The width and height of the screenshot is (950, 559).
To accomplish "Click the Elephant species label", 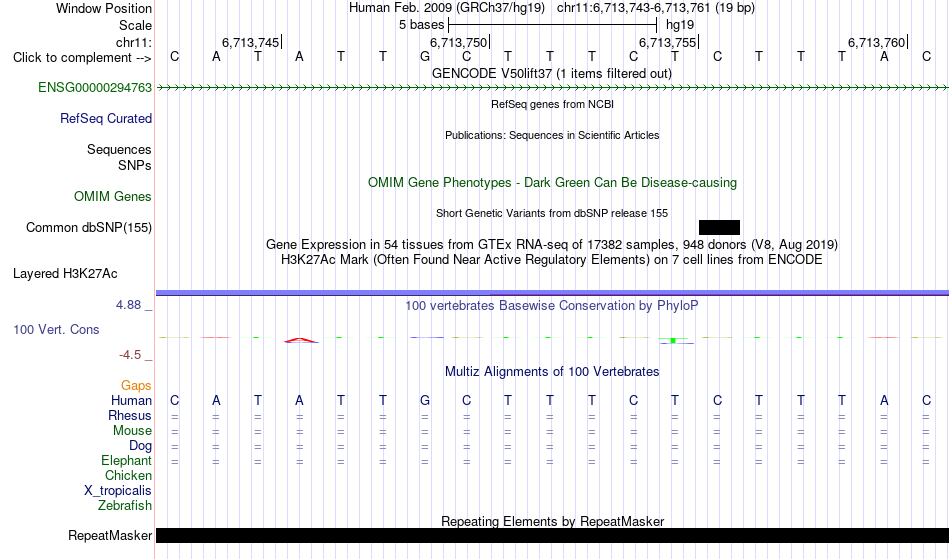I will 126,461.
